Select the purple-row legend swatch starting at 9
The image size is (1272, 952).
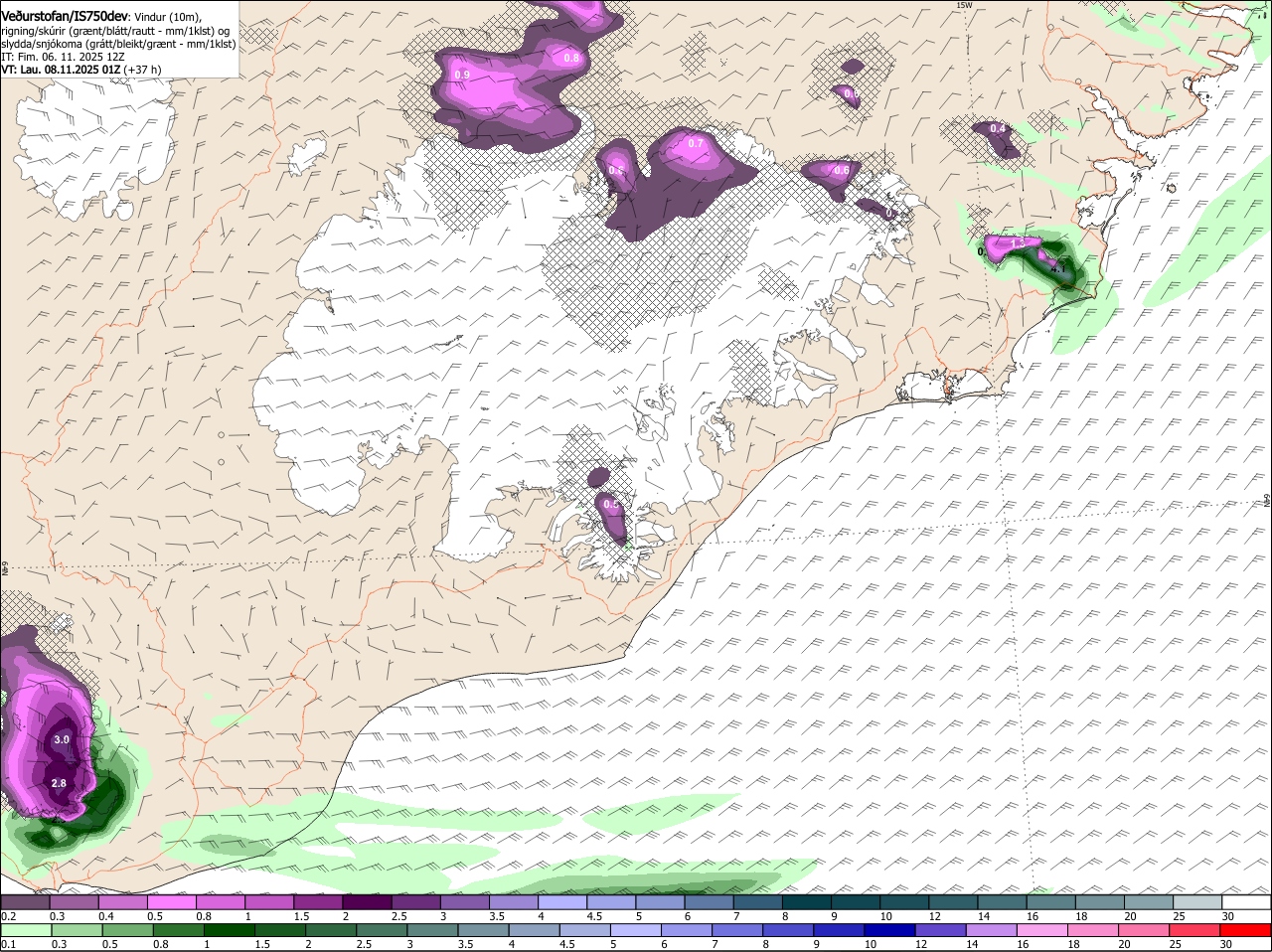pos(855,902)
